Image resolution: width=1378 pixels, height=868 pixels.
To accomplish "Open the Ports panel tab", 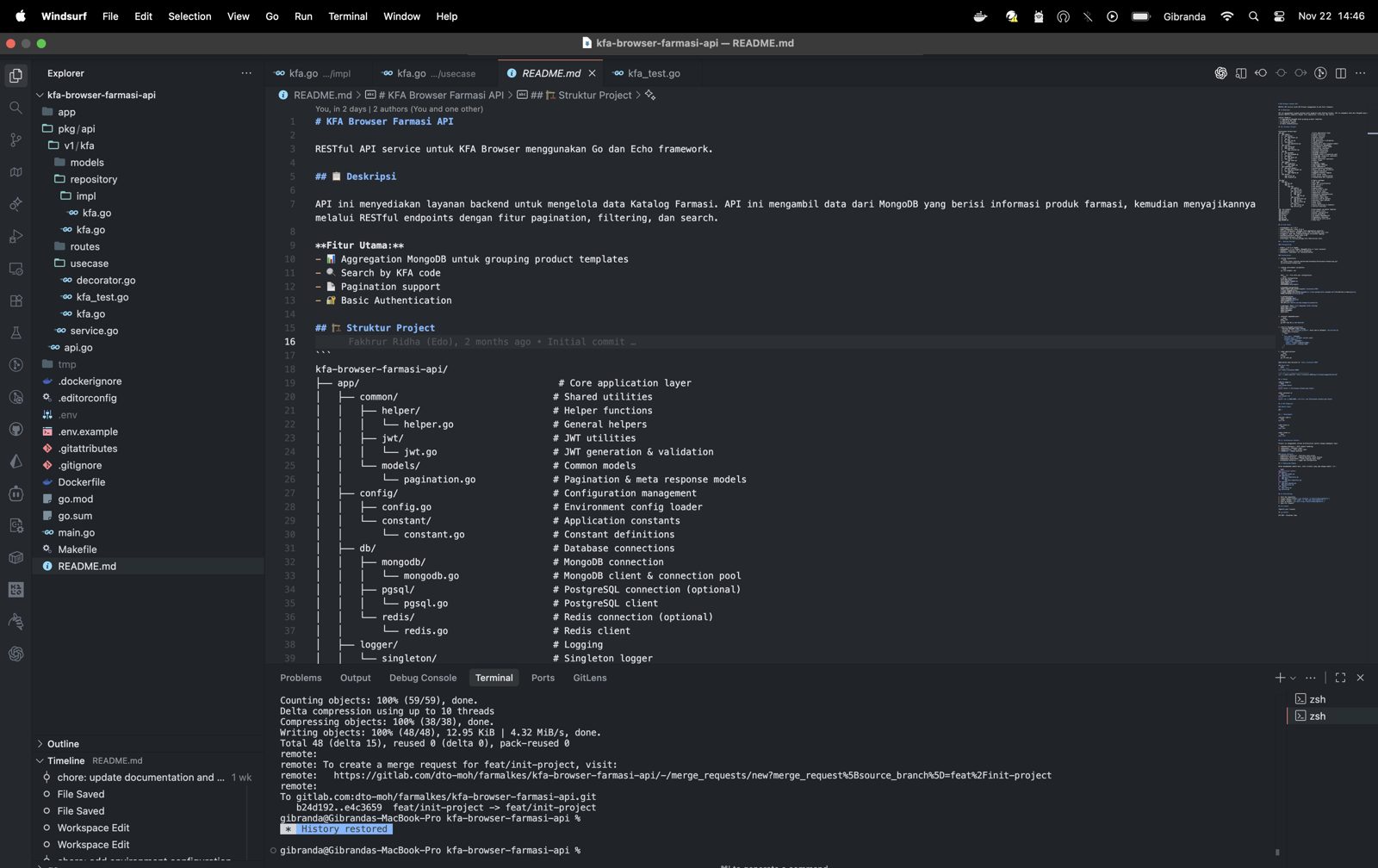I will tap(543, 678).
